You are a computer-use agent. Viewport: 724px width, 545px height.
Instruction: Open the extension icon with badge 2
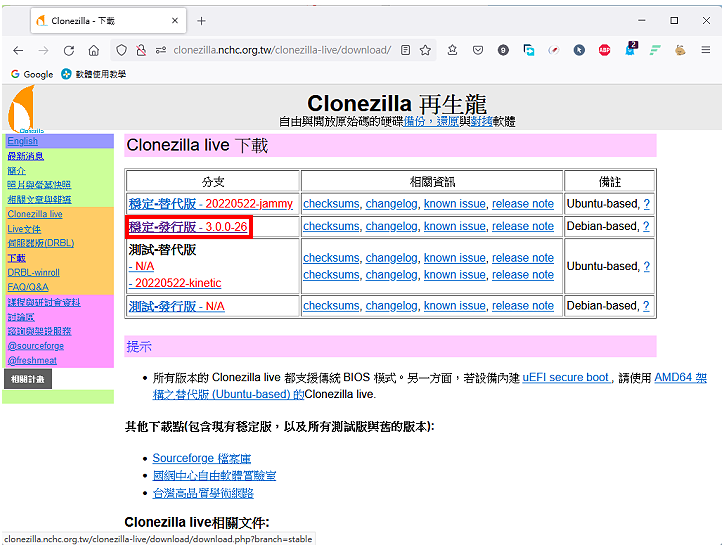click(x=631, y=48)
